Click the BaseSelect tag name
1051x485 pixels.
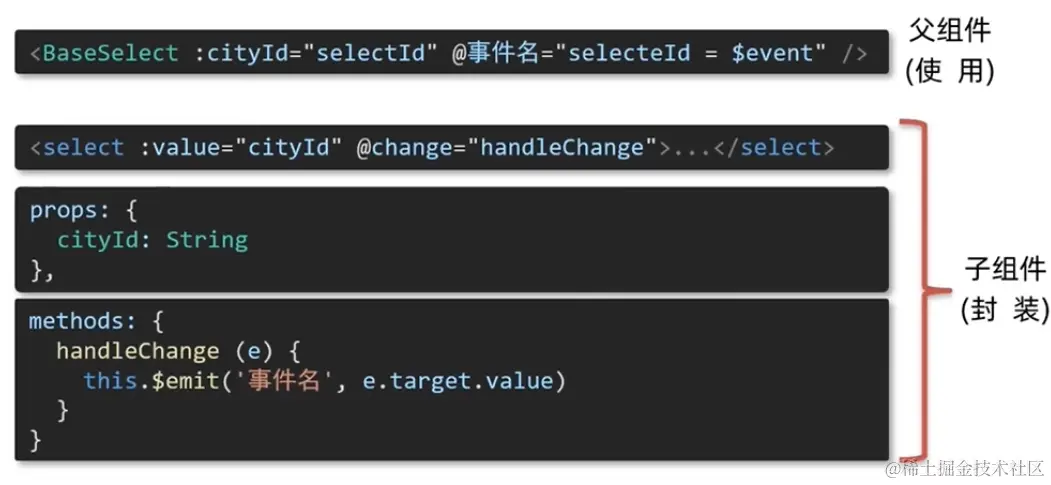111,52
